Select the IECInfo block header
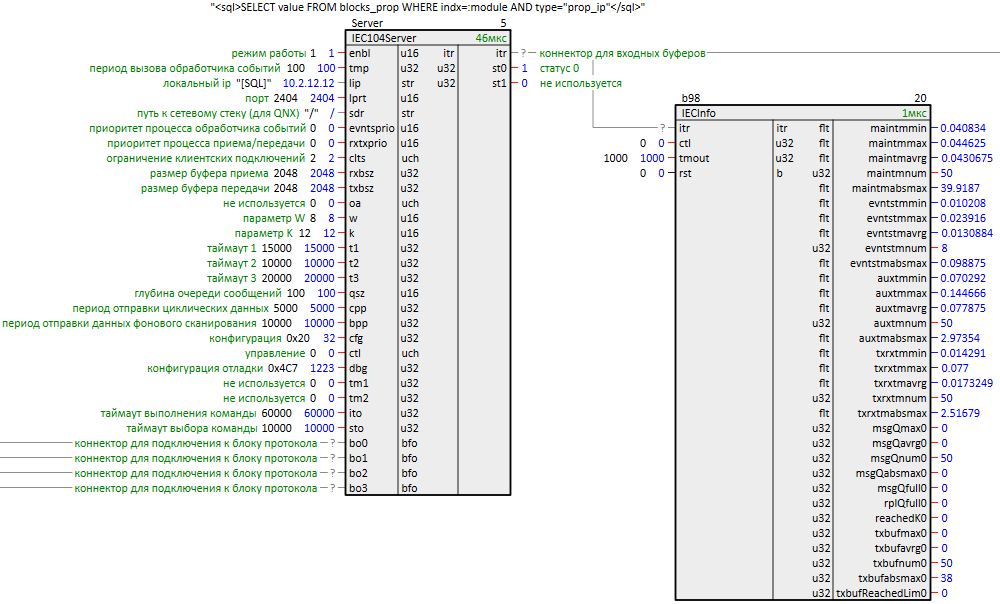This screenshot has height=604, width=1000. click(700, 113)
